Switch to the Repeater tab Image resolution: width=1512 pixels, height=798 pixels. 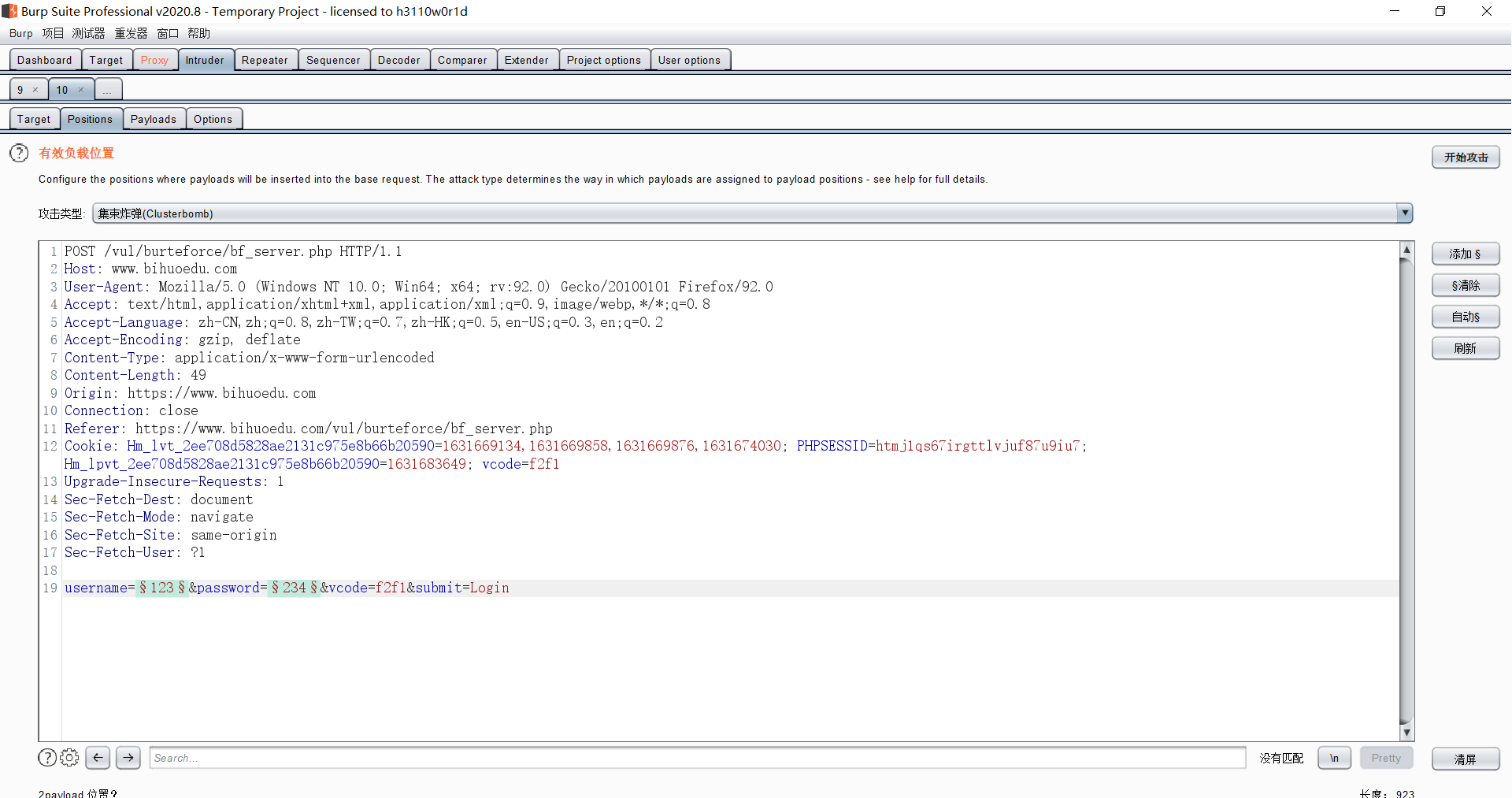click(x=265, y=60)
